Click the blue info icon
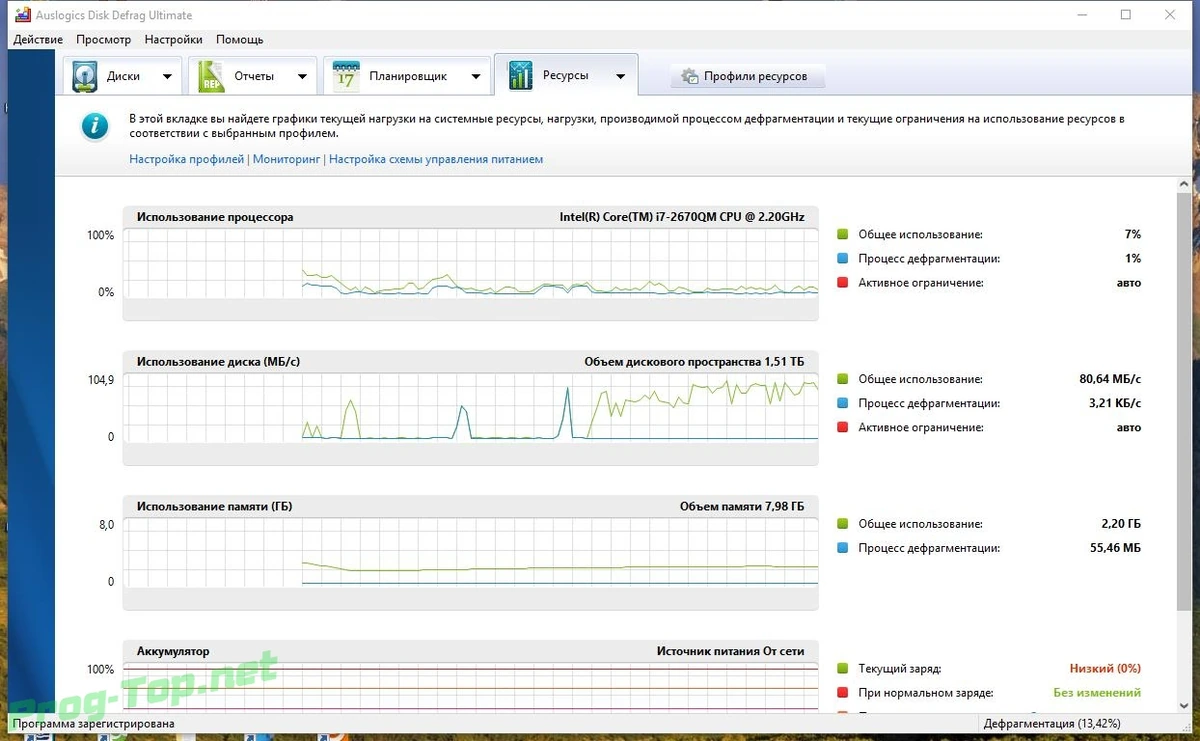1200x741 pixels. 94,126
